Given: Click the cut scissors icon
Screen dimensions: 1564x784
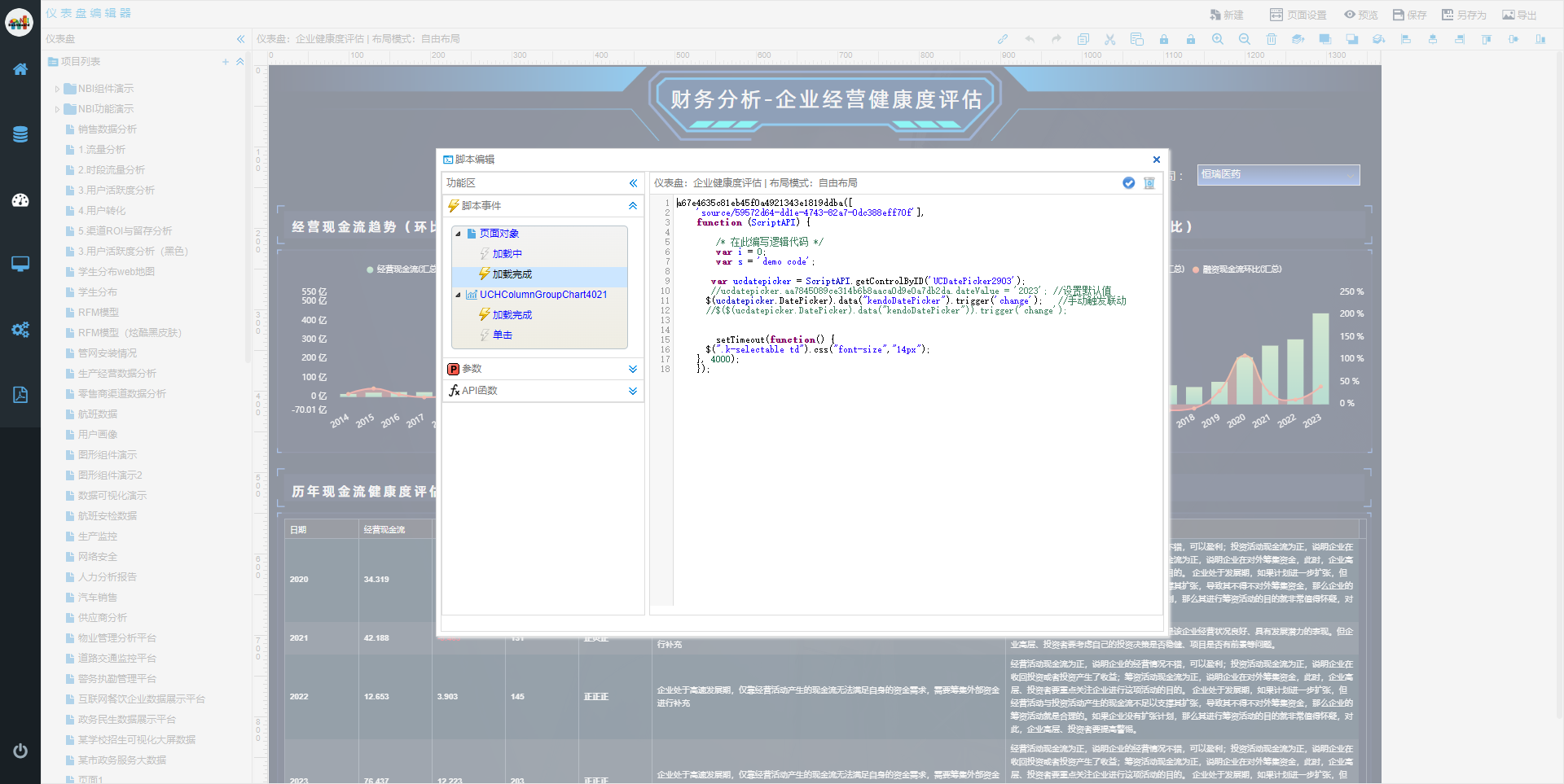Looking at the screenshot, I should [x=1109, y=39].
